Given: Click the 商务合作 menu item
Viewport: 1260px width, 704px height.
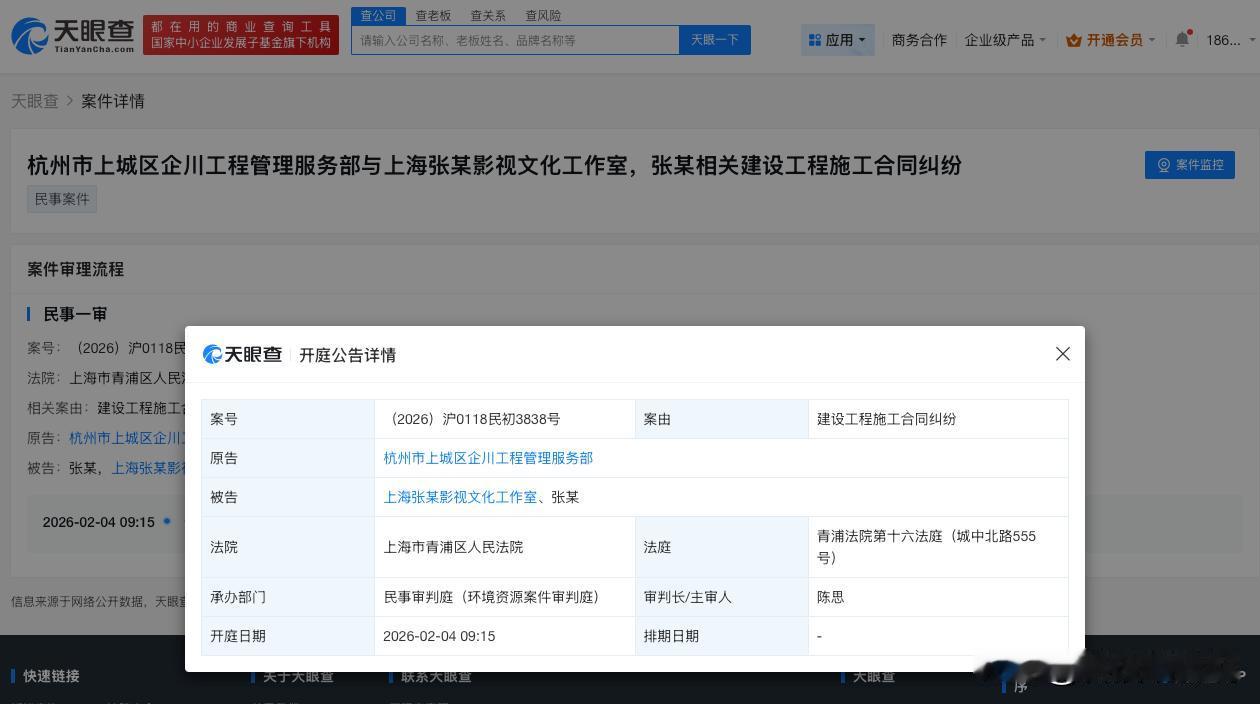Looking at the screenshot, I should 919,40.
